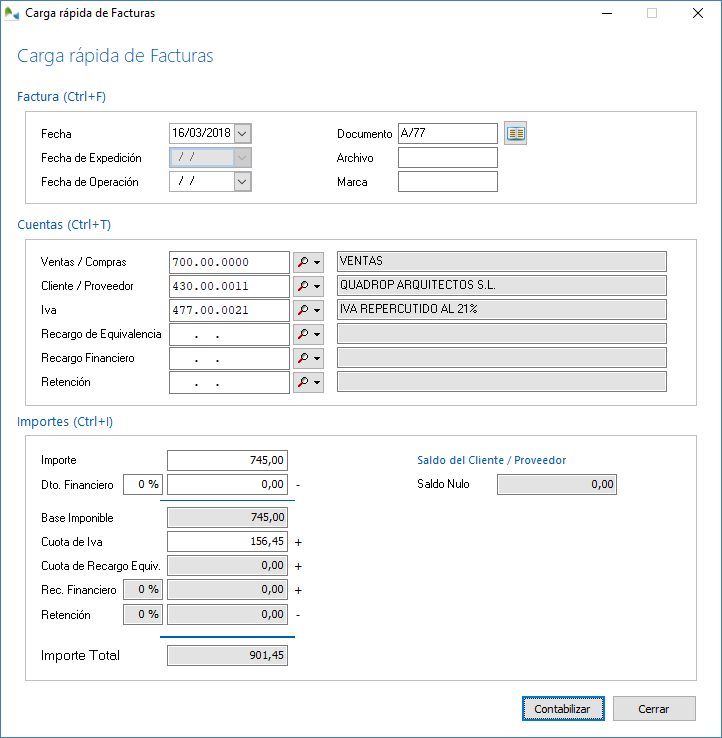Click the Dto. Financiero percentage box
Screen dimensions: 722x738
coord(142,485)
